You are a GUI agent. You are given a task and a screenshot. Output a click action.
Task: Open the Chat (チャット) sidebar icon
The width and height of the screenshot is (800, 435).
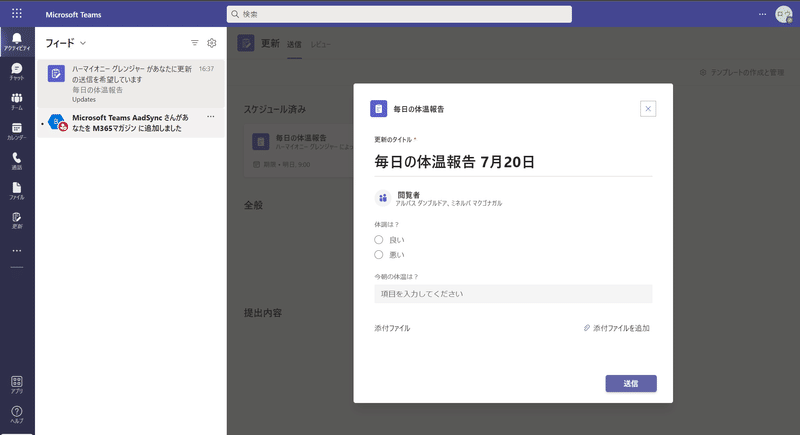click(x=17, y=71)
